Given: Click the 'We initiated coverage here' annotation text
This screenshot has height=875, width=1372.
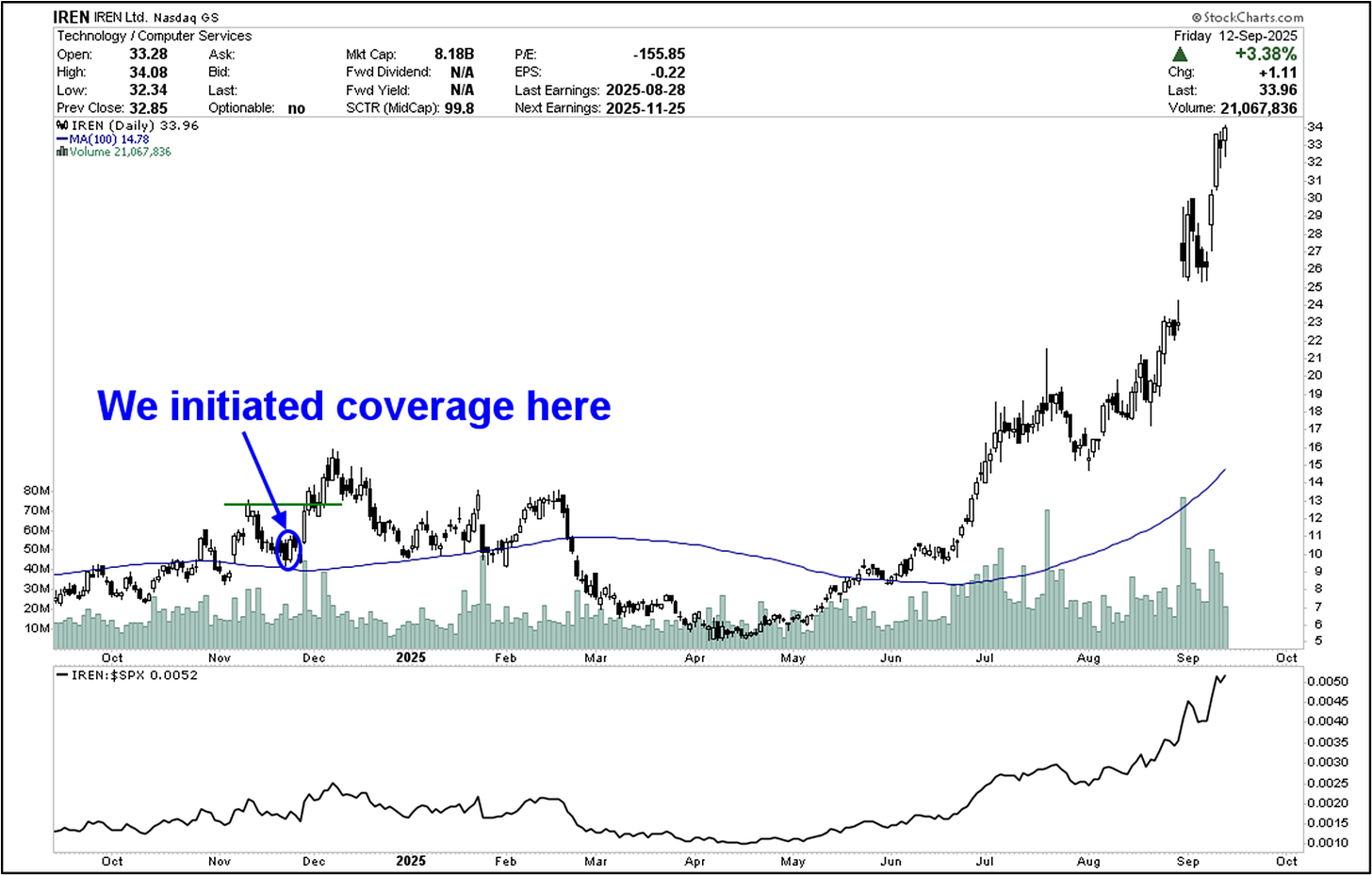Looking at the screenshot, I should (353, 406).
